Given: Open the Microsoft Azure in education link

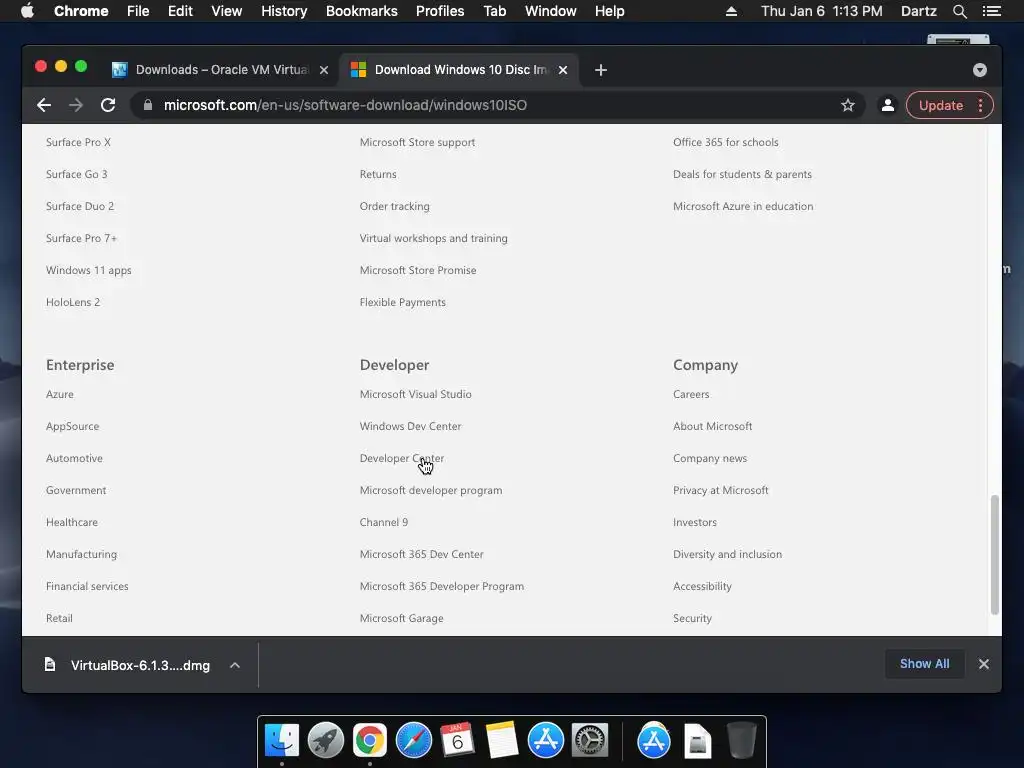Looking at the screenshot, I should [743, 206].
